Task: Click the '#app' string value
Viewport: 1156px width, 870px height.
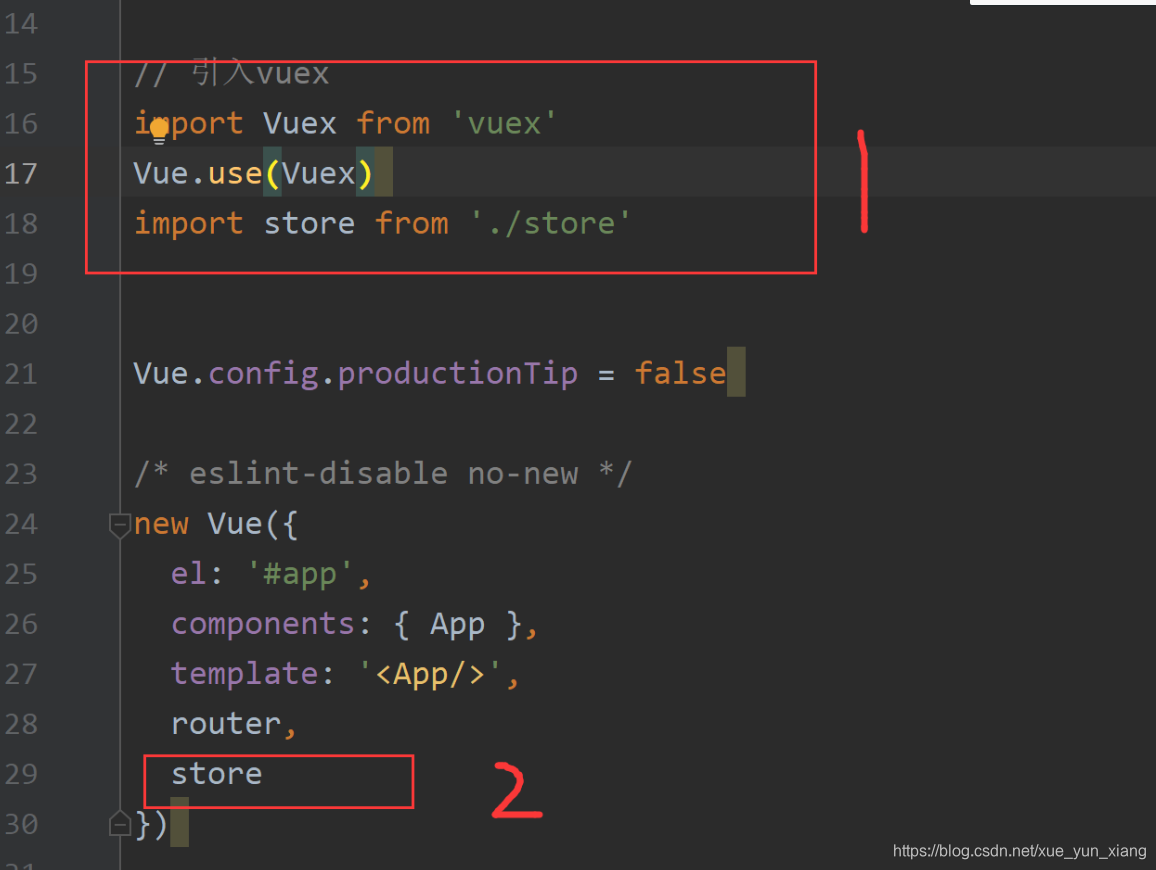Action: coord(300,574)
